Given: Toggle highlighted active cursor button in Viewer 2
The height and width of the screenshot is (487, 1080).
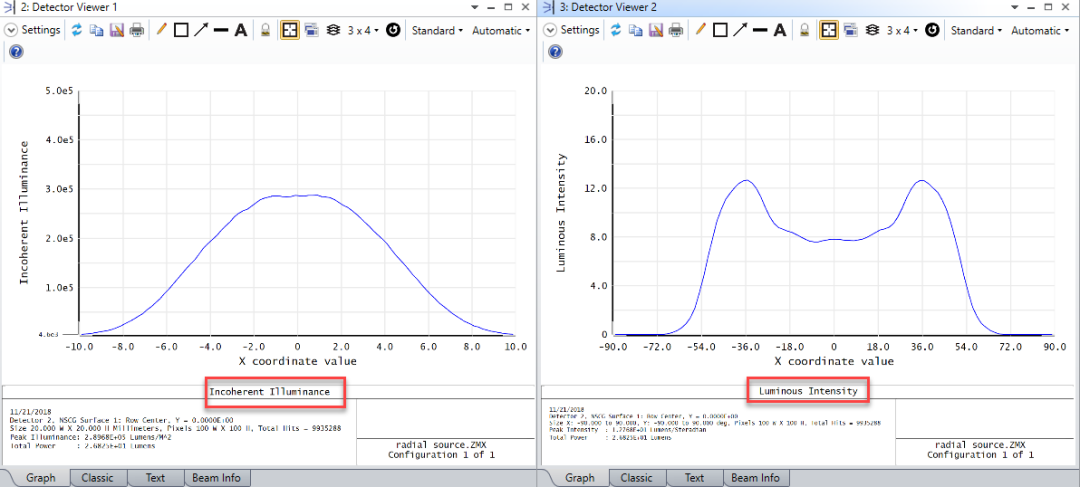Looking at the screenshot, I should (829, 30).
